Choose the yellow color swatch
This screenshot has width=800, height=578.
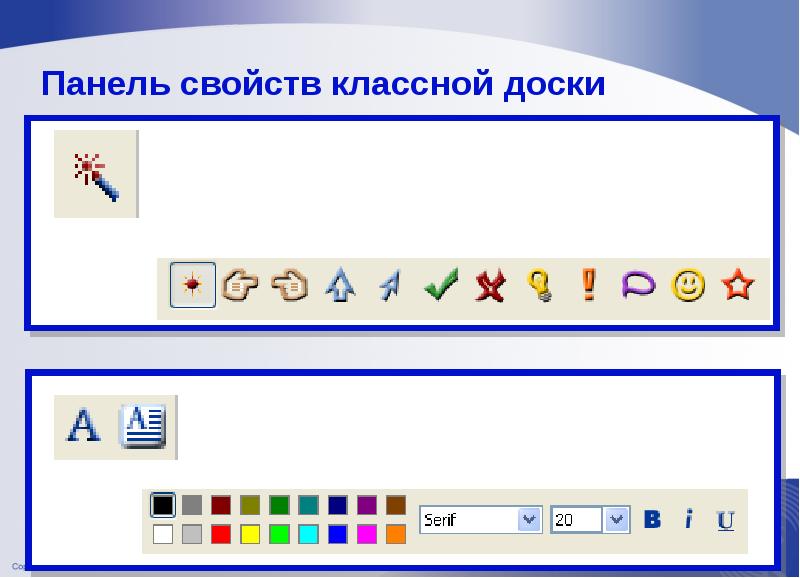point(250,534)
